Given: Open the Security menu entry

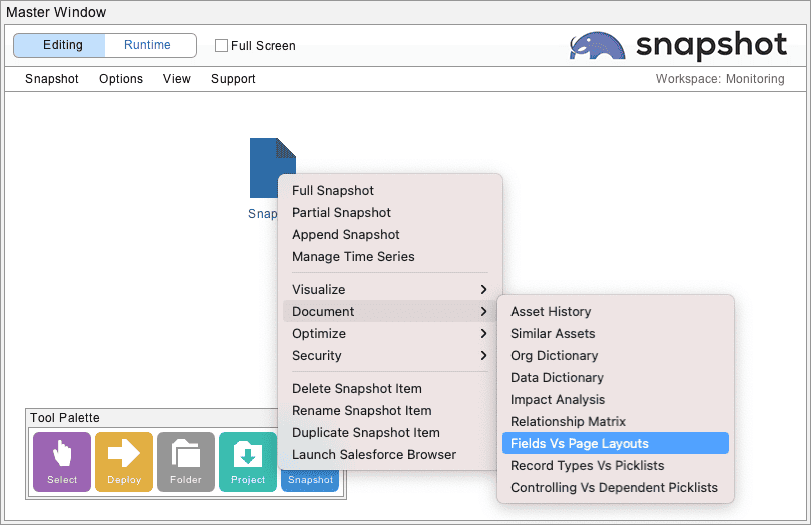Looking at the screenshot, I should [390, 355].
